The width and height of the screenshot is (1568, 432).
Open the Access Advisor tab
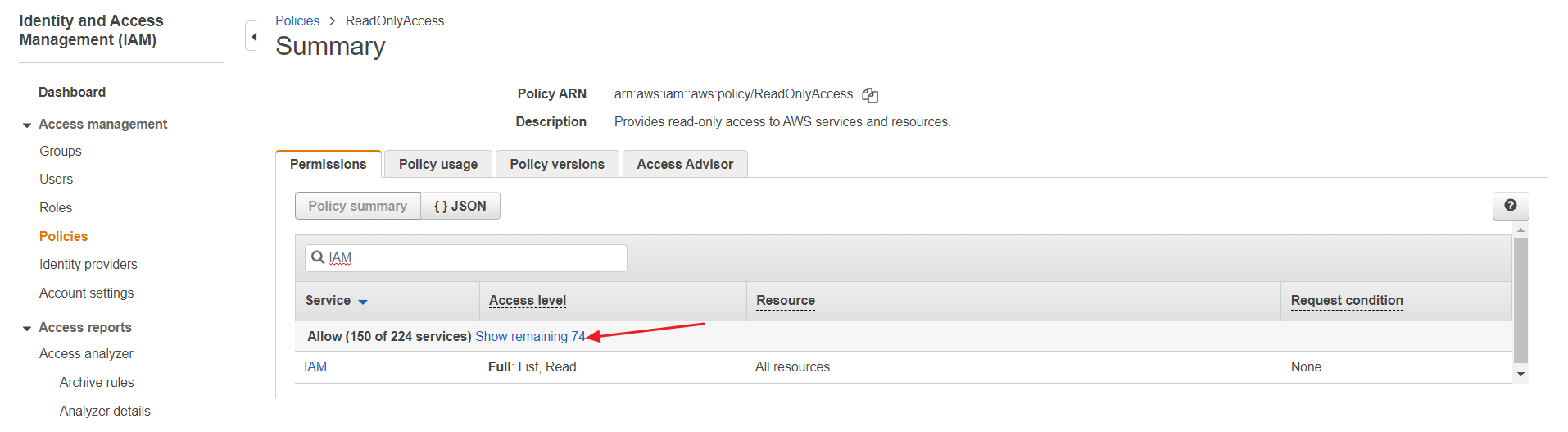(x=684, y=164)
